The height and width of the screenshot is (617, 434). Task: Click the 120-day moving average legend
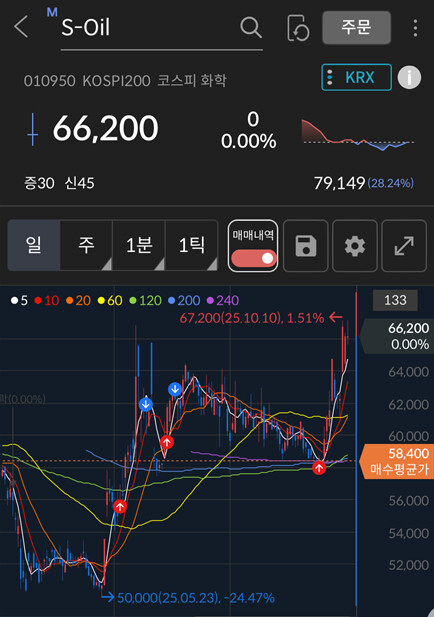pyautogui.click(x=145, y=301)
